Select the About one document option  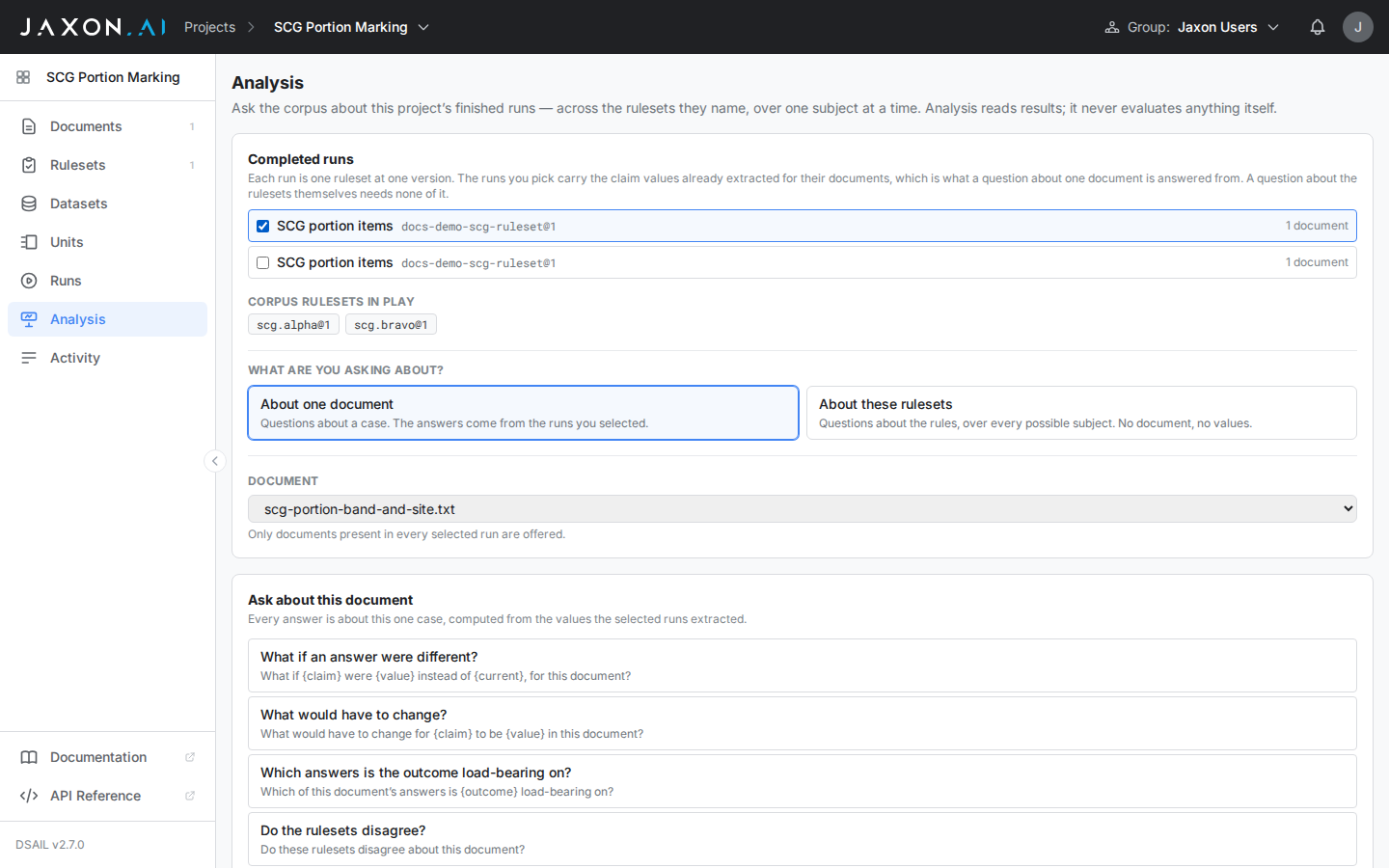[523, 413]
